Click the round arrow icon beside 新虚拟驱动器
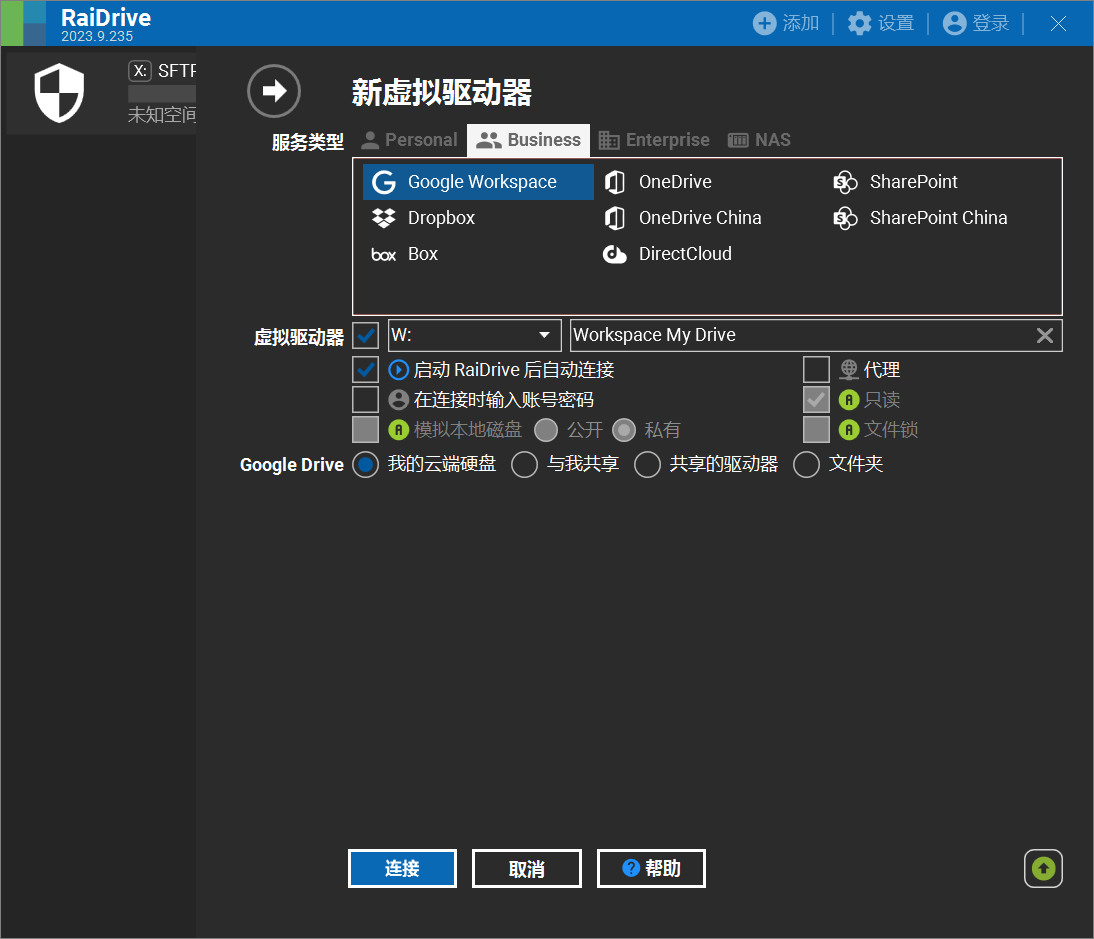Viewport: 1094px width, 939px height. click(x=274, y=91)
